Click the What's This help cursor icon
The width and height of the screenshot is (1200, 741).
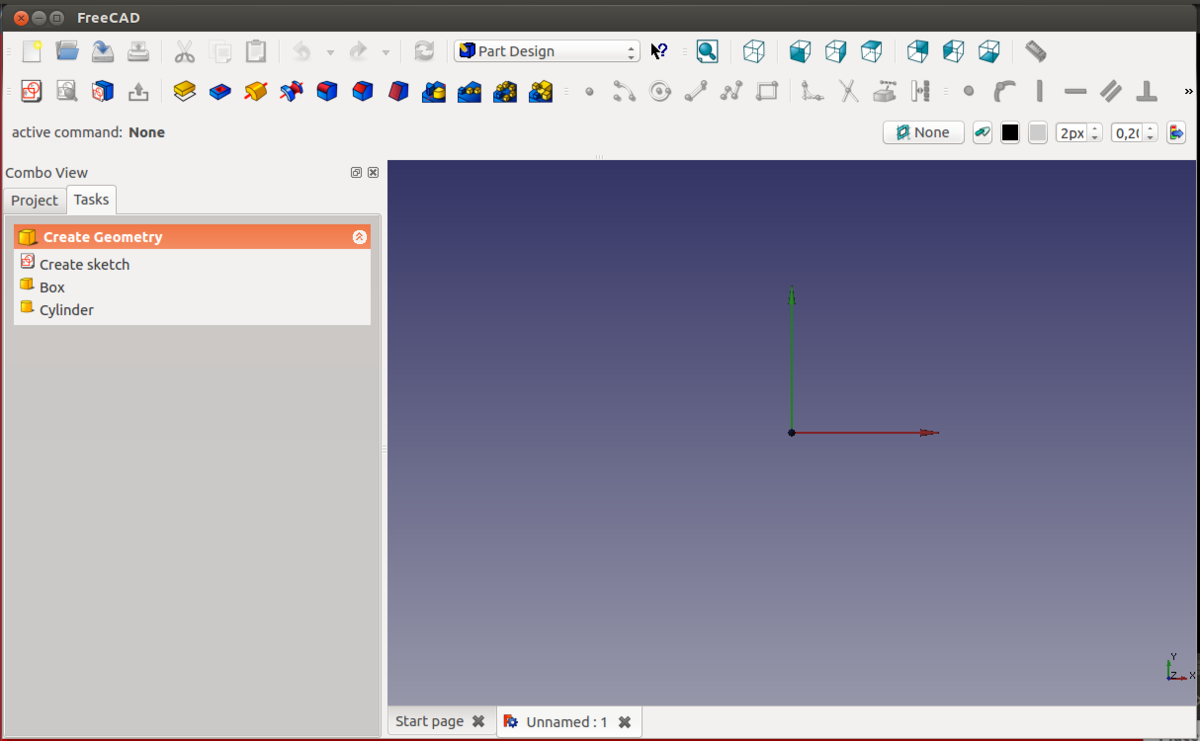click(659, 51)
